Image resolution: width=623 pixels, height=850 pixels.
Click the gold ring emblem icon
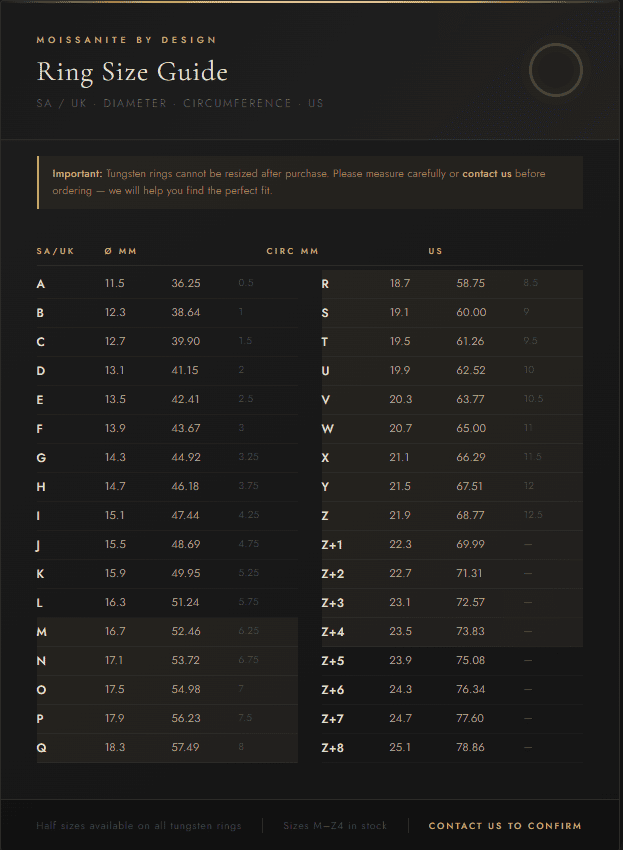[x=555, y=70]
